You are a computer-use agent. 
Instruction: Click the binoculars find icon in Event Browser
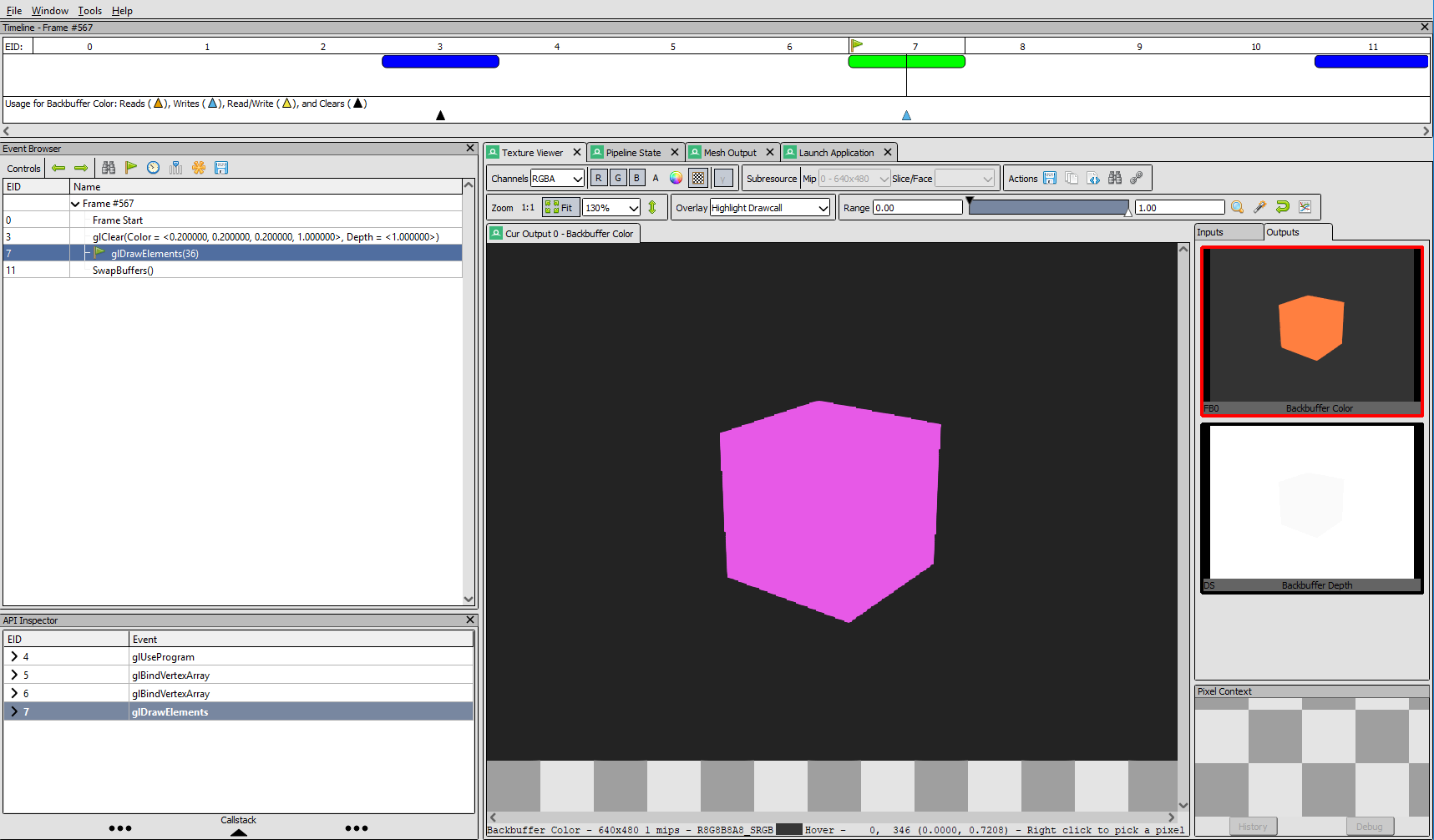109,168
